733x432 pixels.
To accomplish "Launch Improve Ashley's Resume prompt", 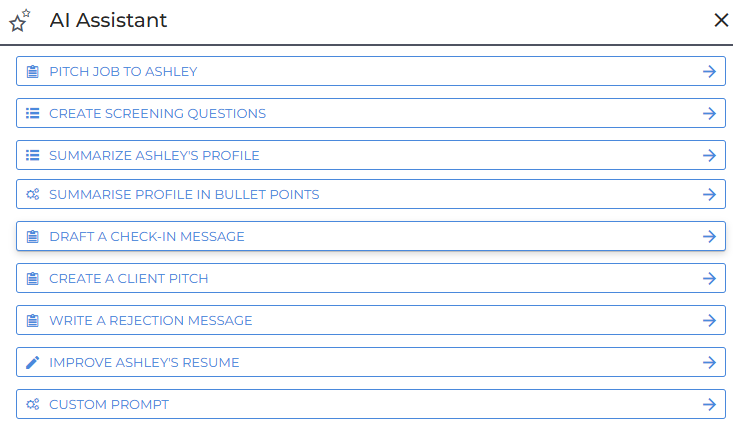I will coord(144,362).
